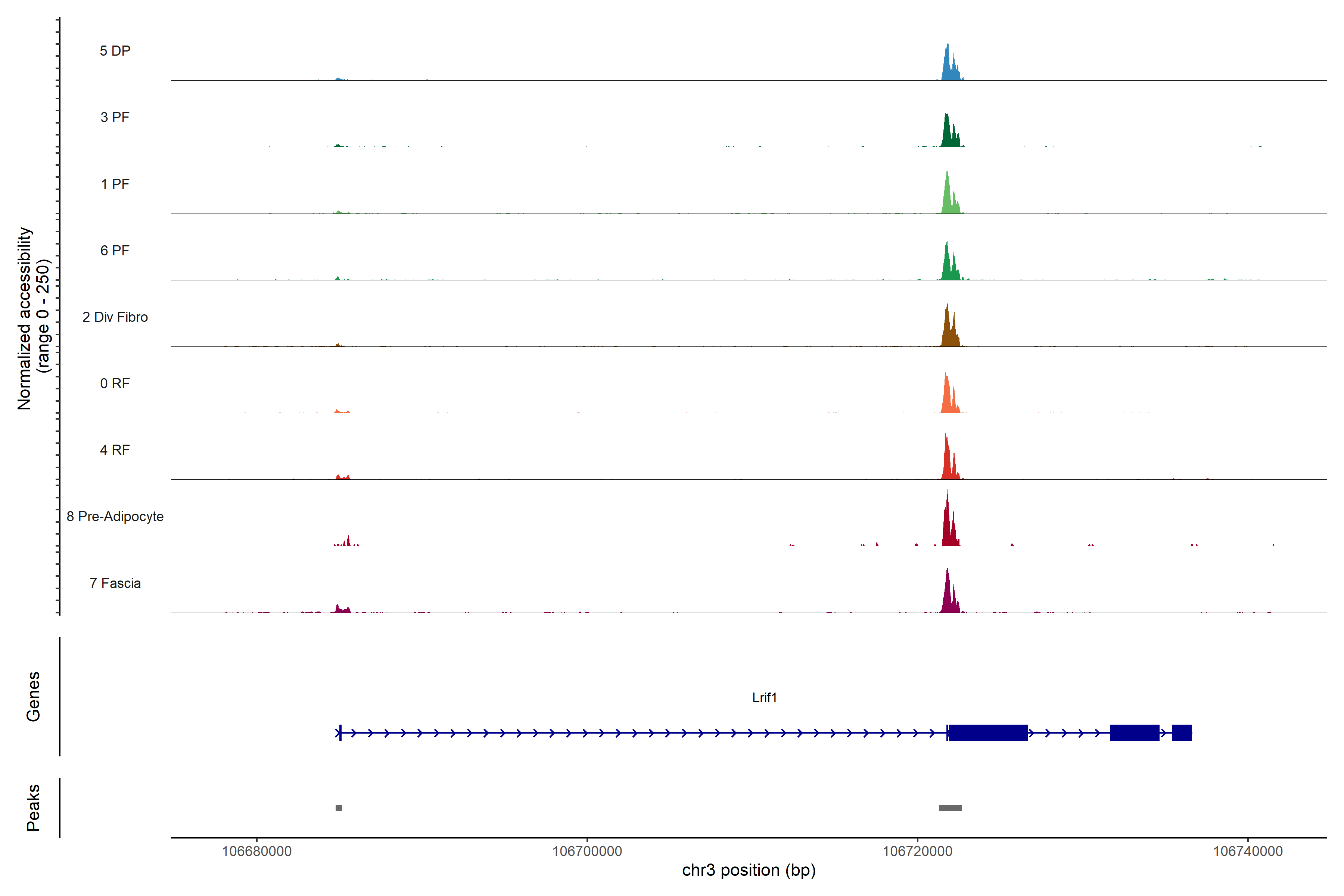This screenshot has width=1344, height=896.
Task: Click the 0 RF track label
Action: point(115,383)
